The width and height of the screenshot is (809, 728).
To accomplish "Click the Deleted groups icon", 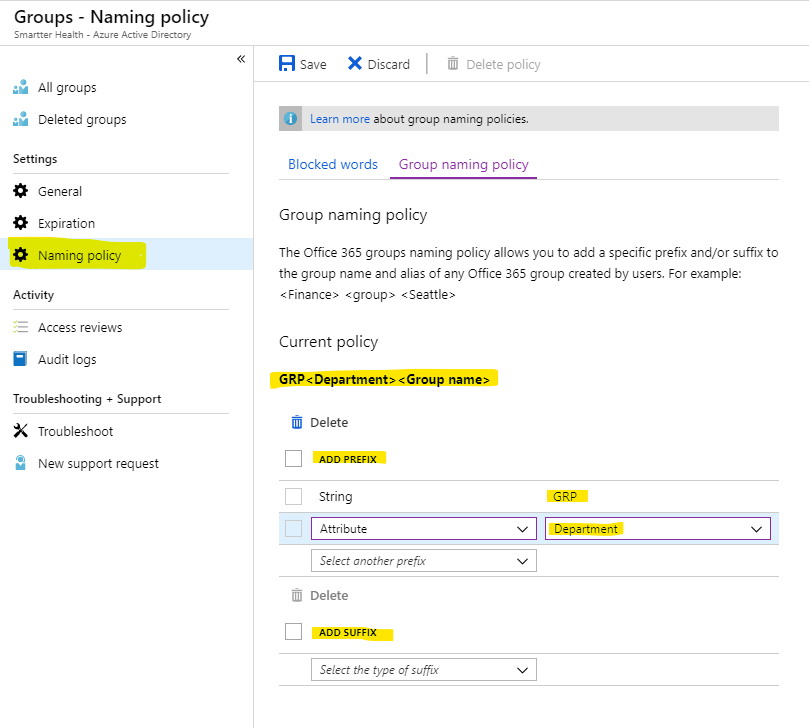I will [x=21, y=119].
